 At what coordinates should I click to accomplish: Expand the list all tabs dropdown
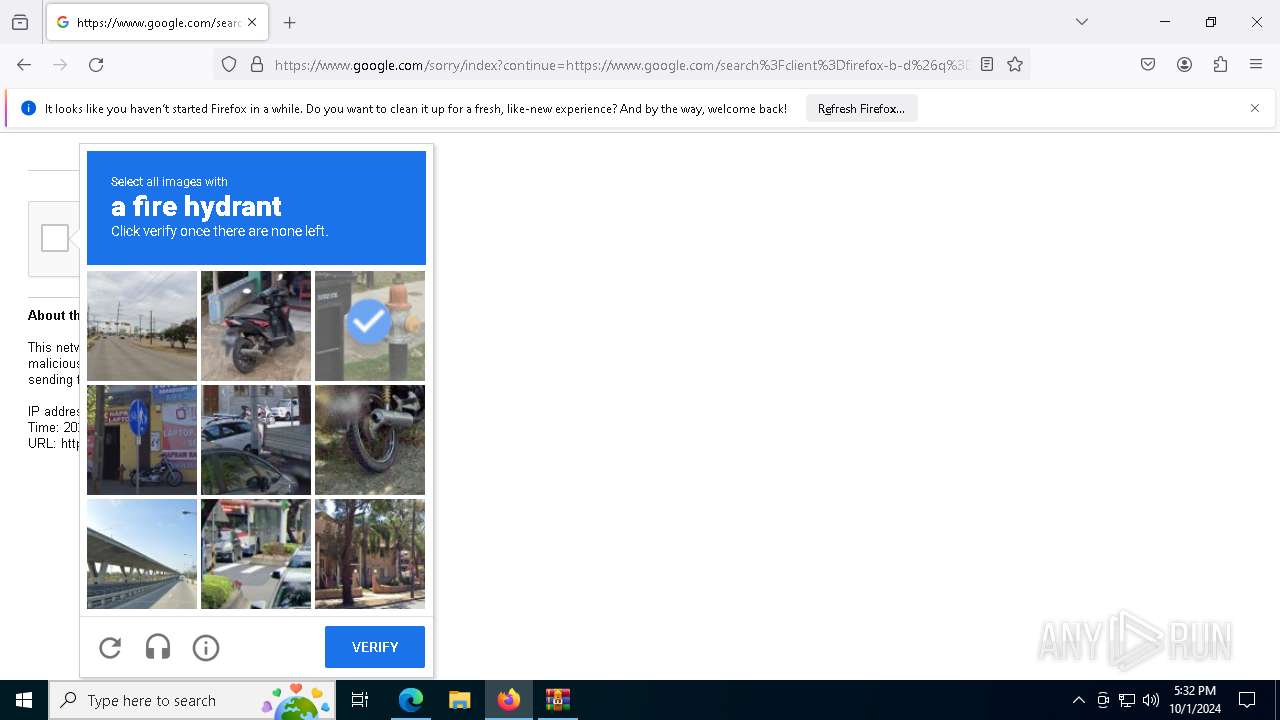click(x=1082, y=22)
